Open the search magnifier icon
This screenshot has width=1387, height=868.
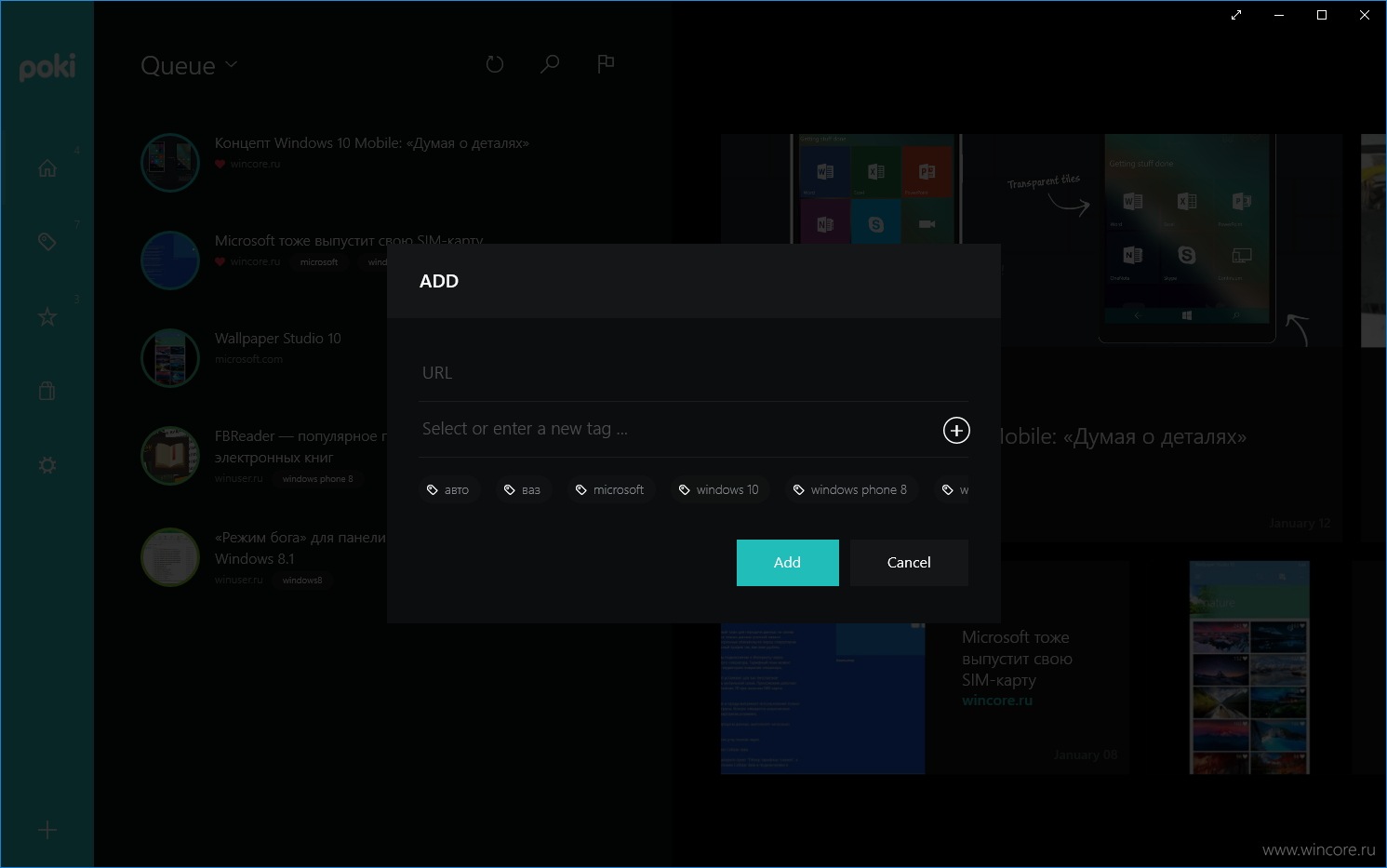550,64
